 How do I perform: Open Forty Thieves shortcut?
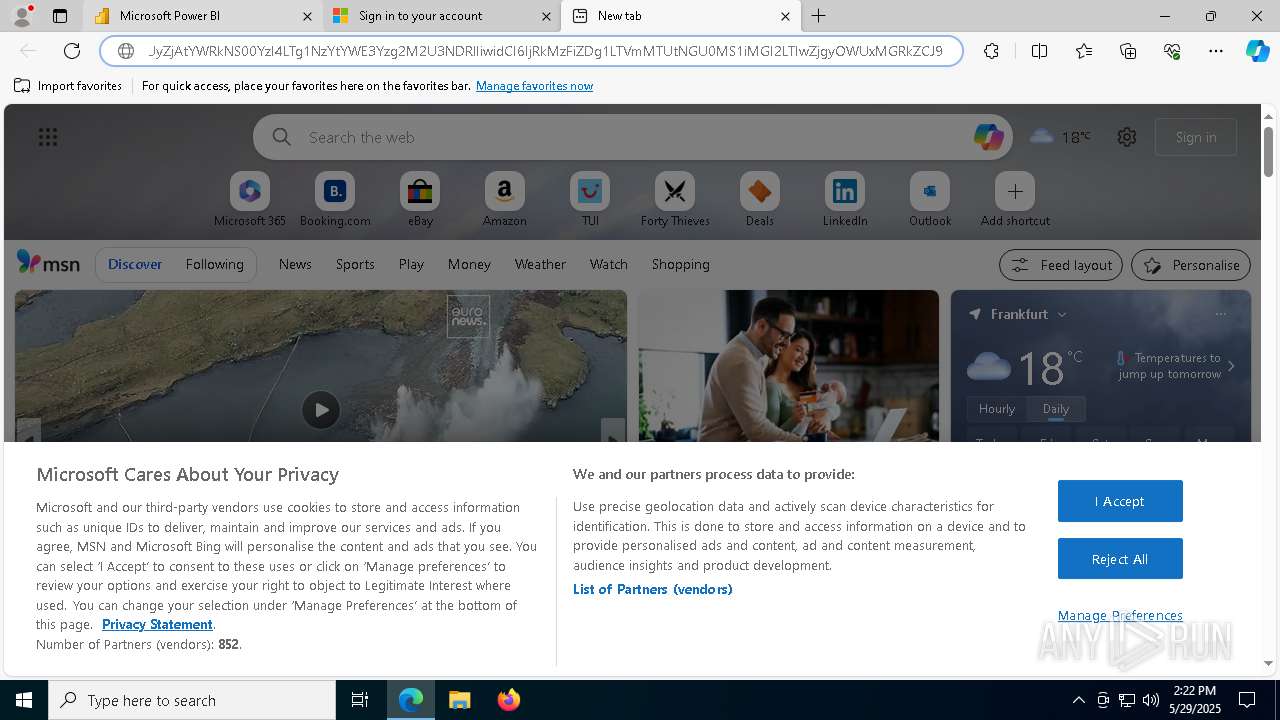pyautogui.click(x=675, y=200)
